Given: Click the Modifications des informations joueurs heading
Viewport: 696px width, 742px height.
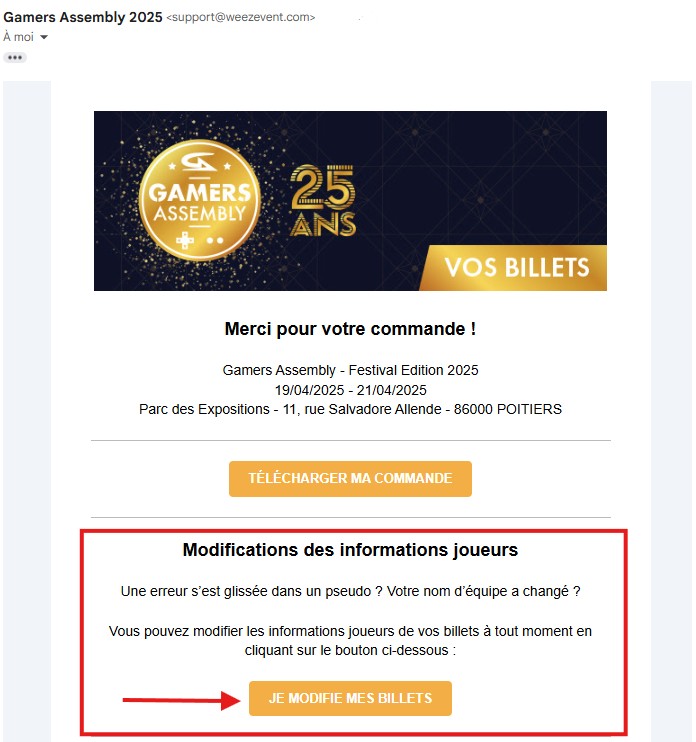Looking at the screenshot, I should click(350, 550).
